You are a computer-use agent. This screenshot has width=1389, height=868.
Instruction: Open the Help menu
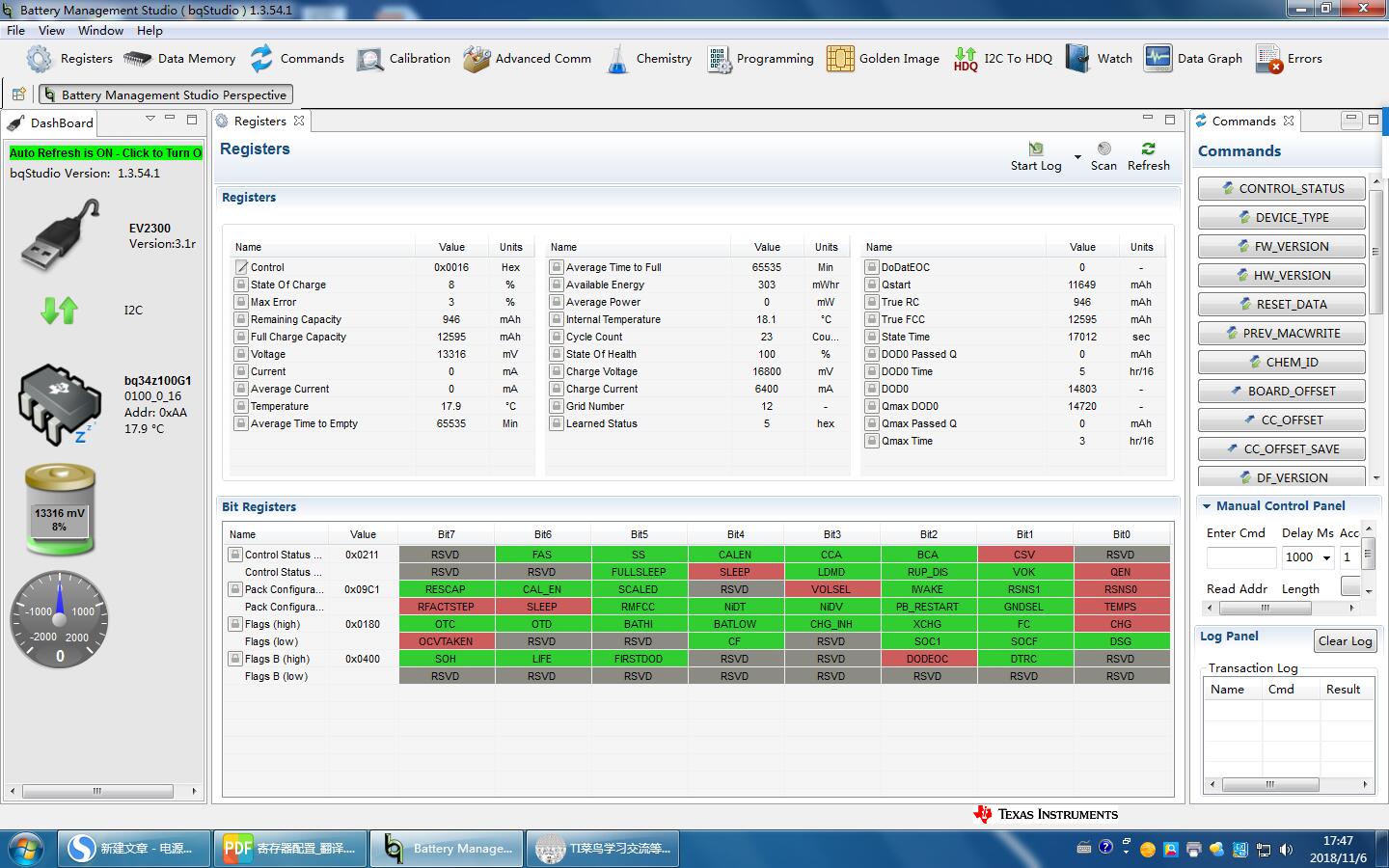click(x=150, y=30)
